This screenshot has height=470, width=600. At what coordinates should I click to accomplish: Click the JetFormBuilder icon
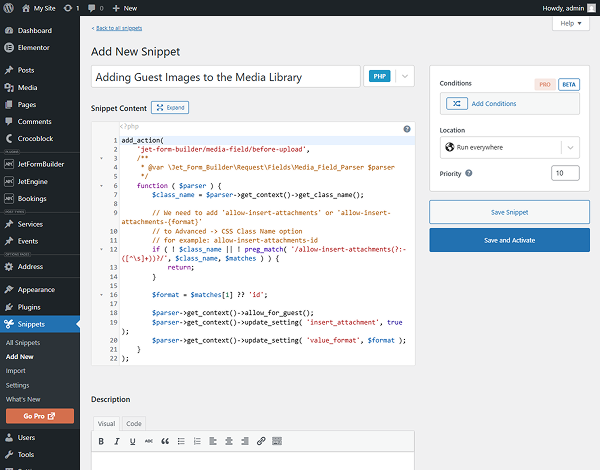coord(9,164)
